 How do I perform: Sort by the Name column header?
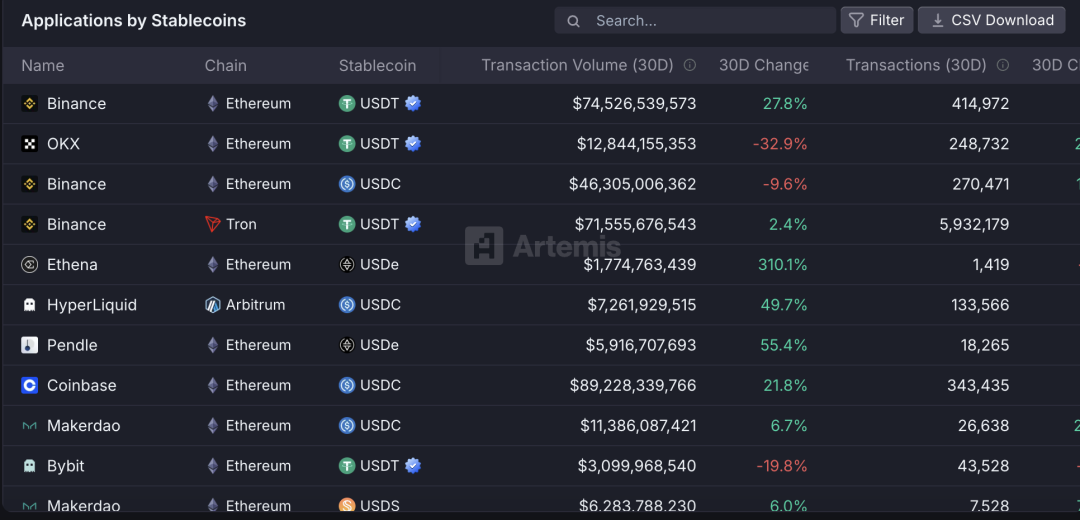pos(43,65)
